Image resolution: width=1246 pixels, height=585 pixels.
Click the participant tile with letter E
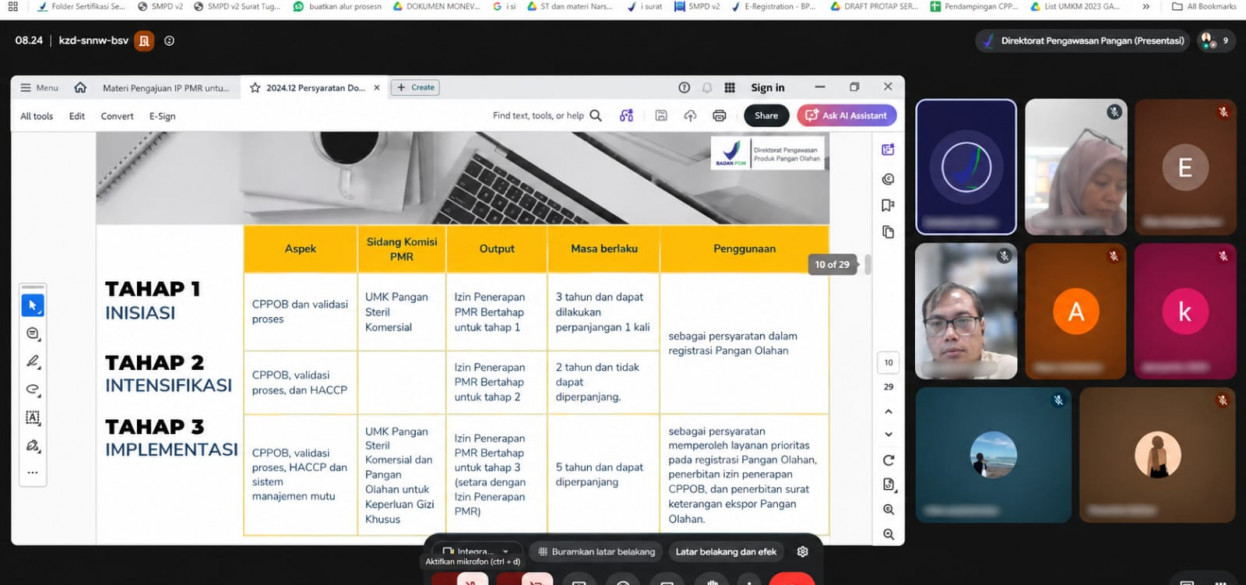pyautogui.click(x=1185, y=168)
